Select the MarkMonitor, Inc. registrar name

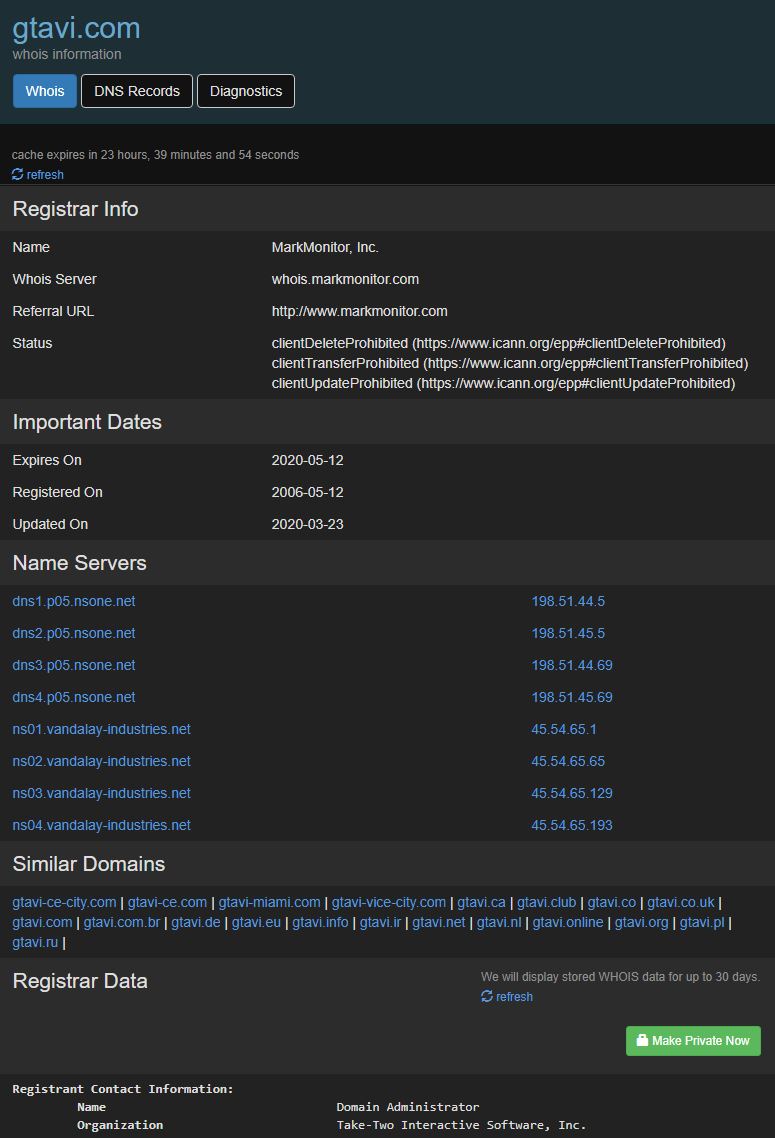click(325, 247)
